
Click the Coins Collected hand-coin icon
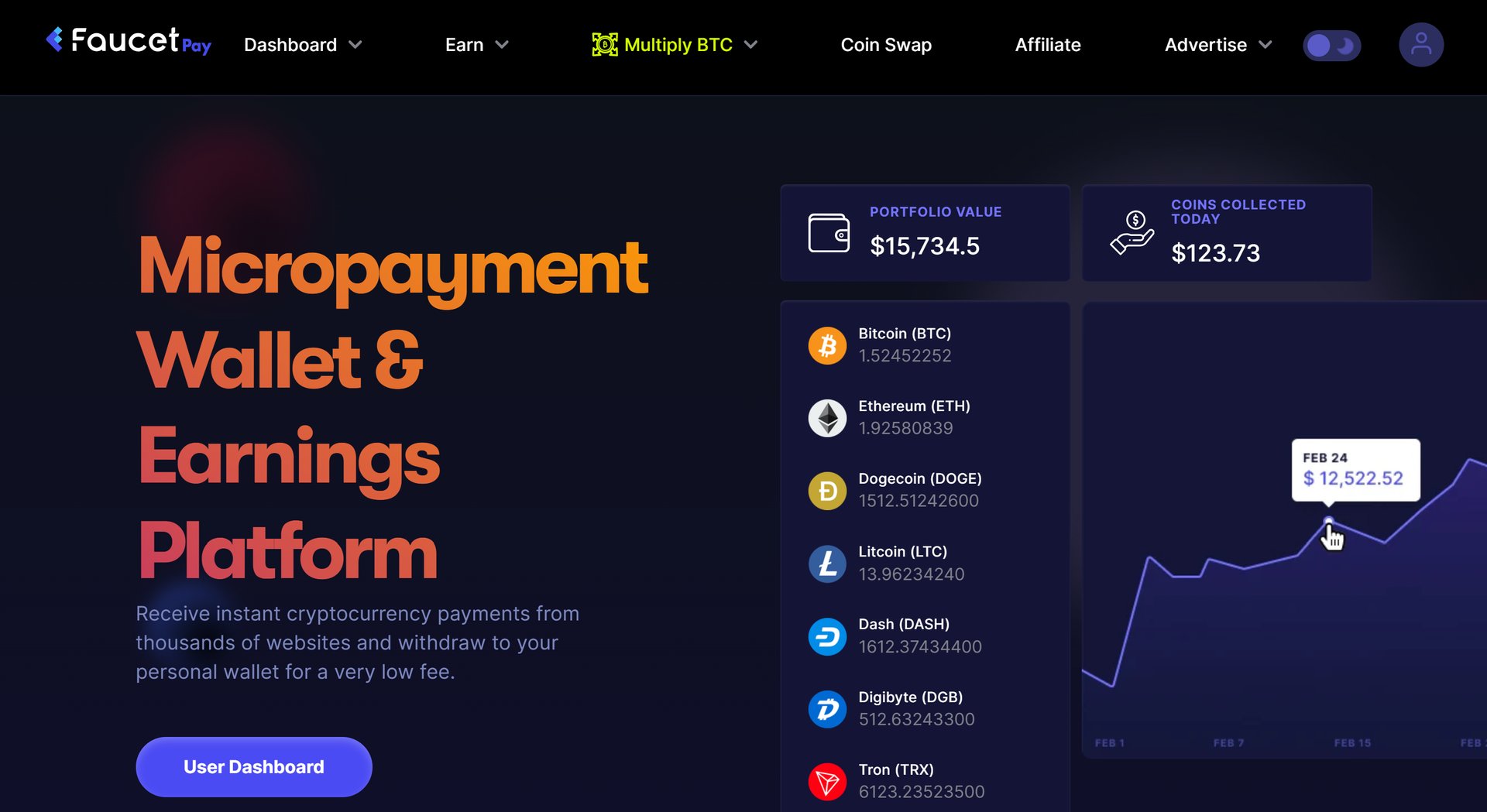click(1132, 233)
